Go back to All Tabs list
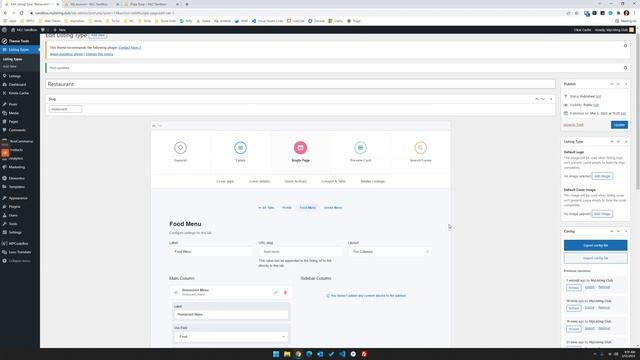The width and height of the screenshot is (640, 360). pyautogui.click(x=266, y=208)
